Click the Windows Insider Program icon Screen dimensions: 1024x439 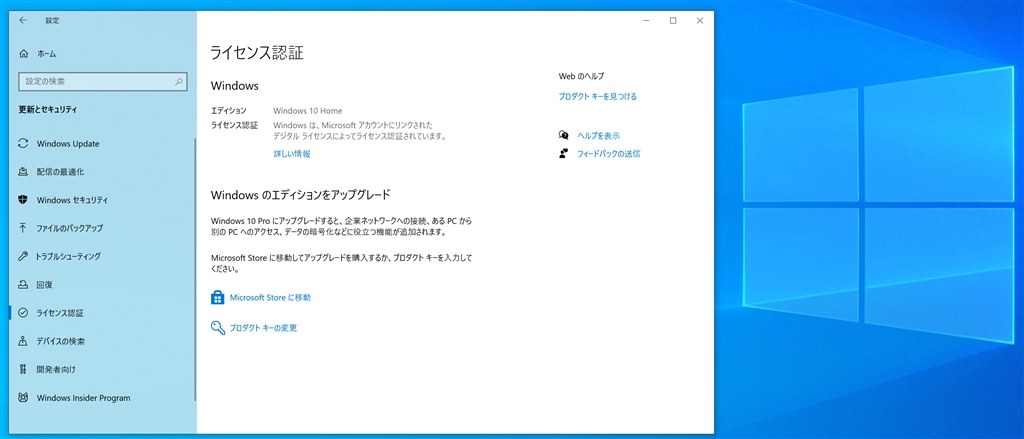click(24, 398)
